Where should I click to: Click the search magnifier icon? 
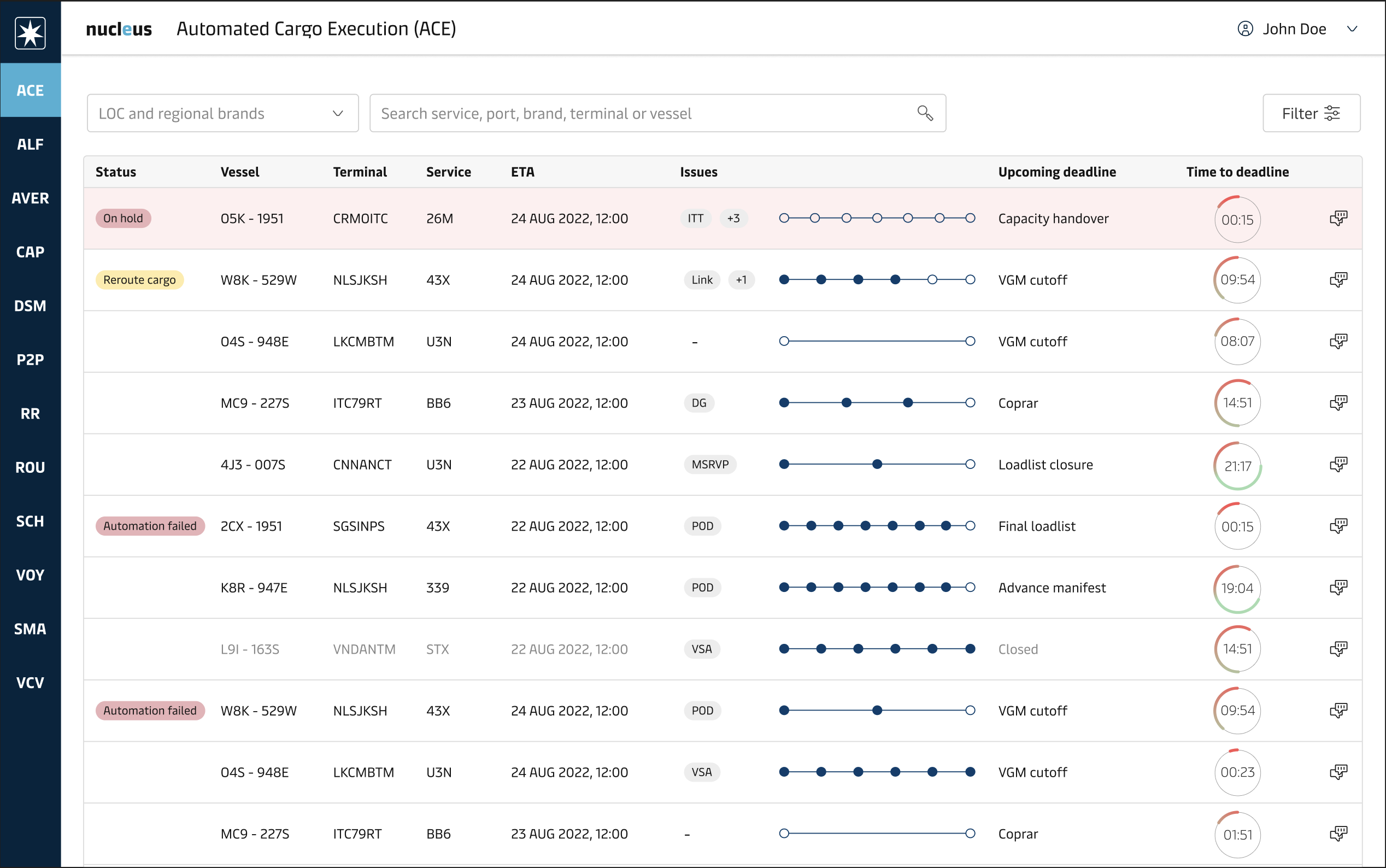pyautogui.click(x=925, y=113)
